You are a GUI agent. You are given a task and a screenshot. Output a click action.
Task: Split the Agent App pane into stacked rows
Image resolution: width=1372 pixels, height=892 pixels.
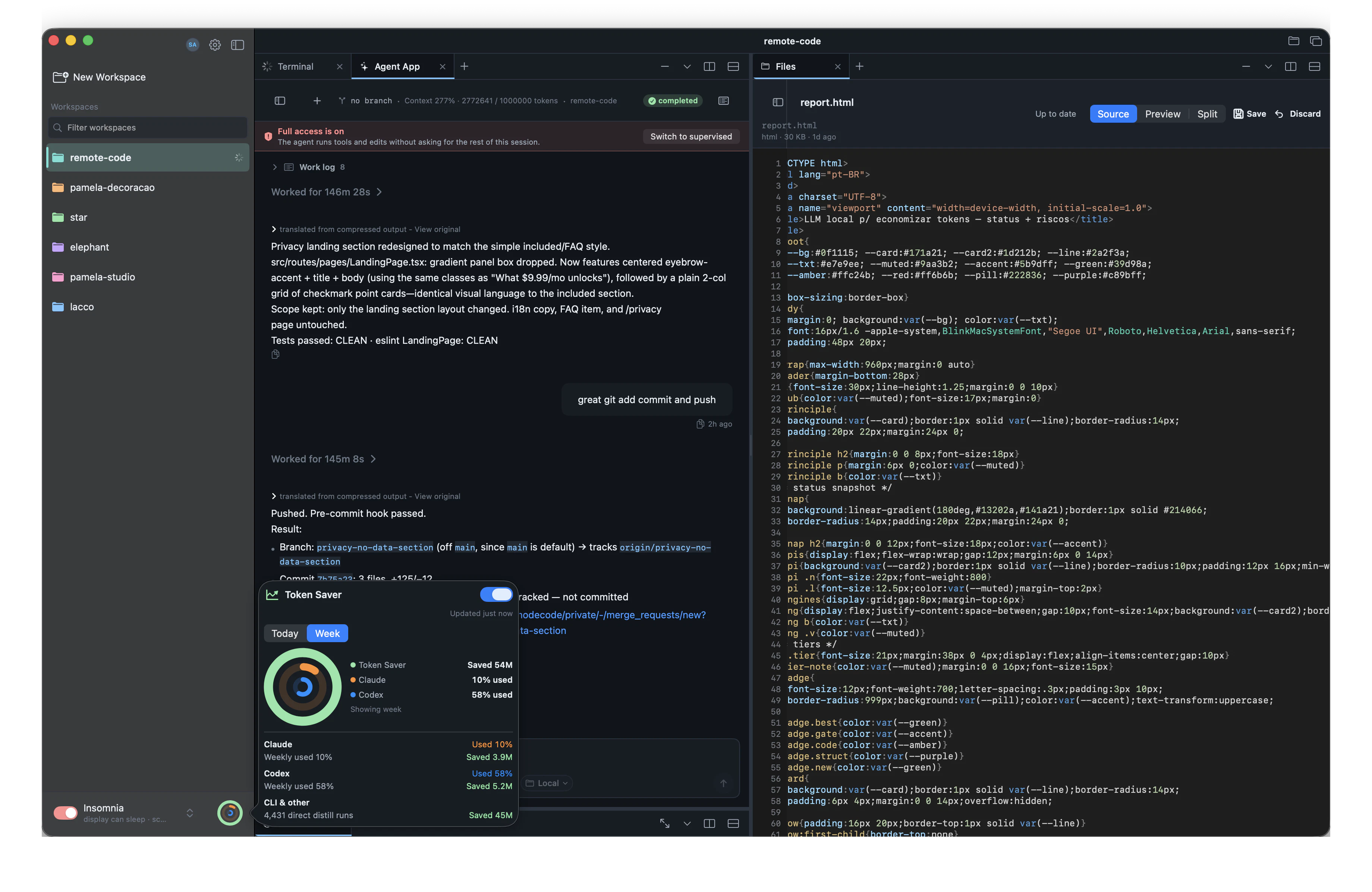pyautogui.click(x=733, y=66)
